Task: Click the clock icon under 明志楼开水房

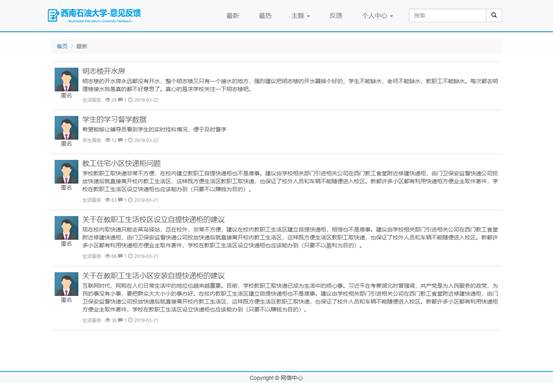Action: click(x=130, y=100)
